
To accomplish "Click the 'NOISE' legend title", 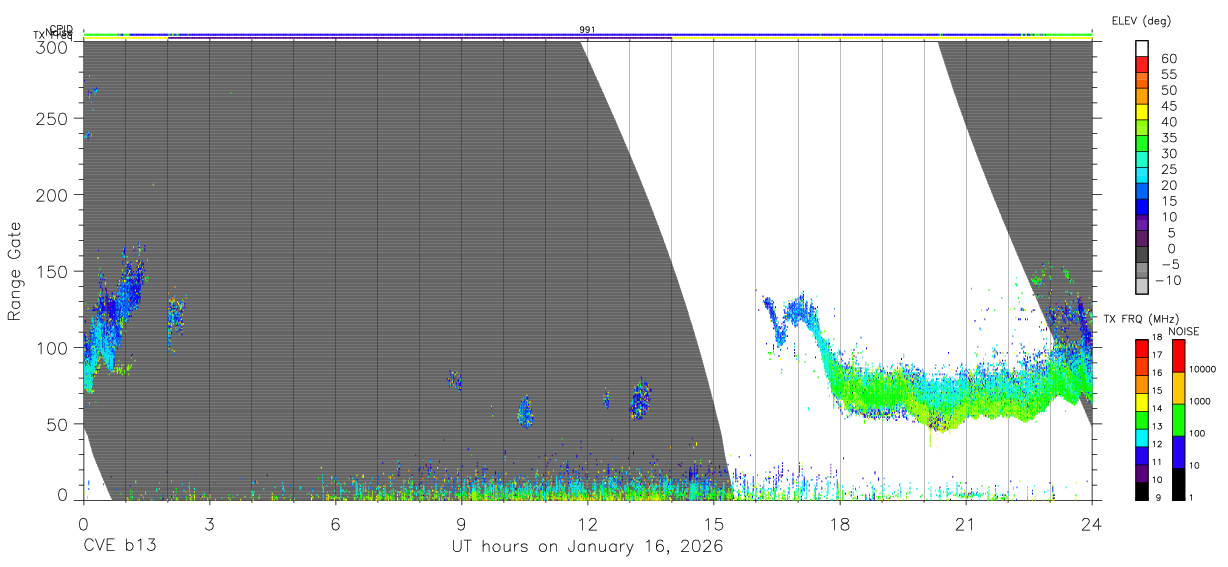I will [1183, 331].
